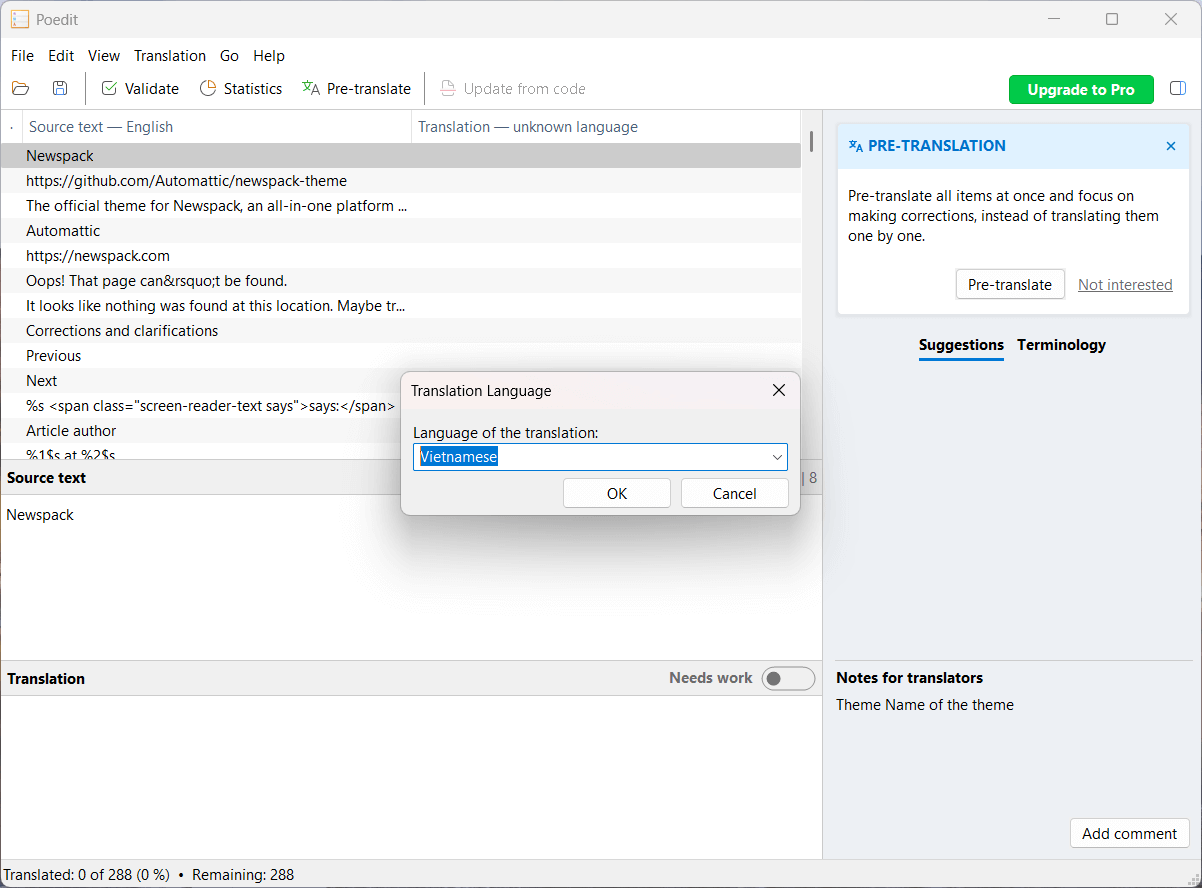Select the Previous row in the list

[x=400, y=356]
